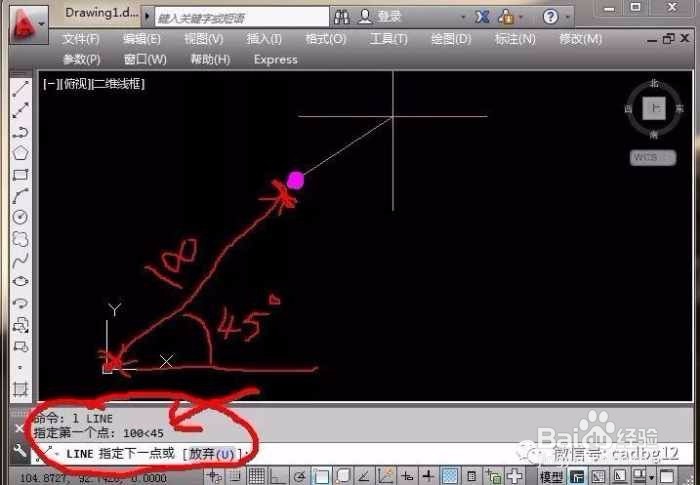The image size is (700, 485).
Task: Click the 登录 sign-in button
Action: point(381,17)
